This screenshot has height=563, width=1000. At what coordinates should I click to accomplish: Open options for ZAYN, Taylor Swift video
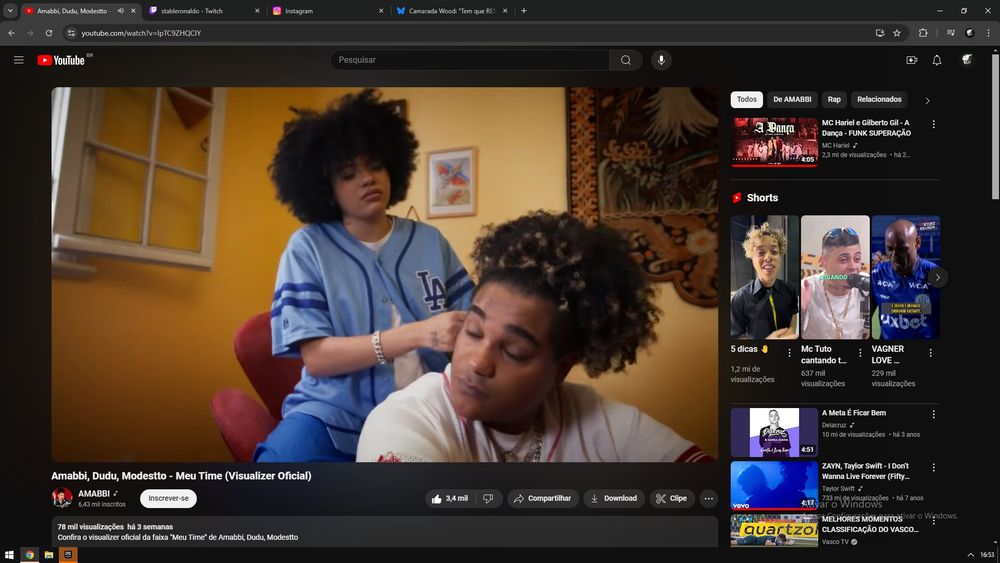coord(934,467)
